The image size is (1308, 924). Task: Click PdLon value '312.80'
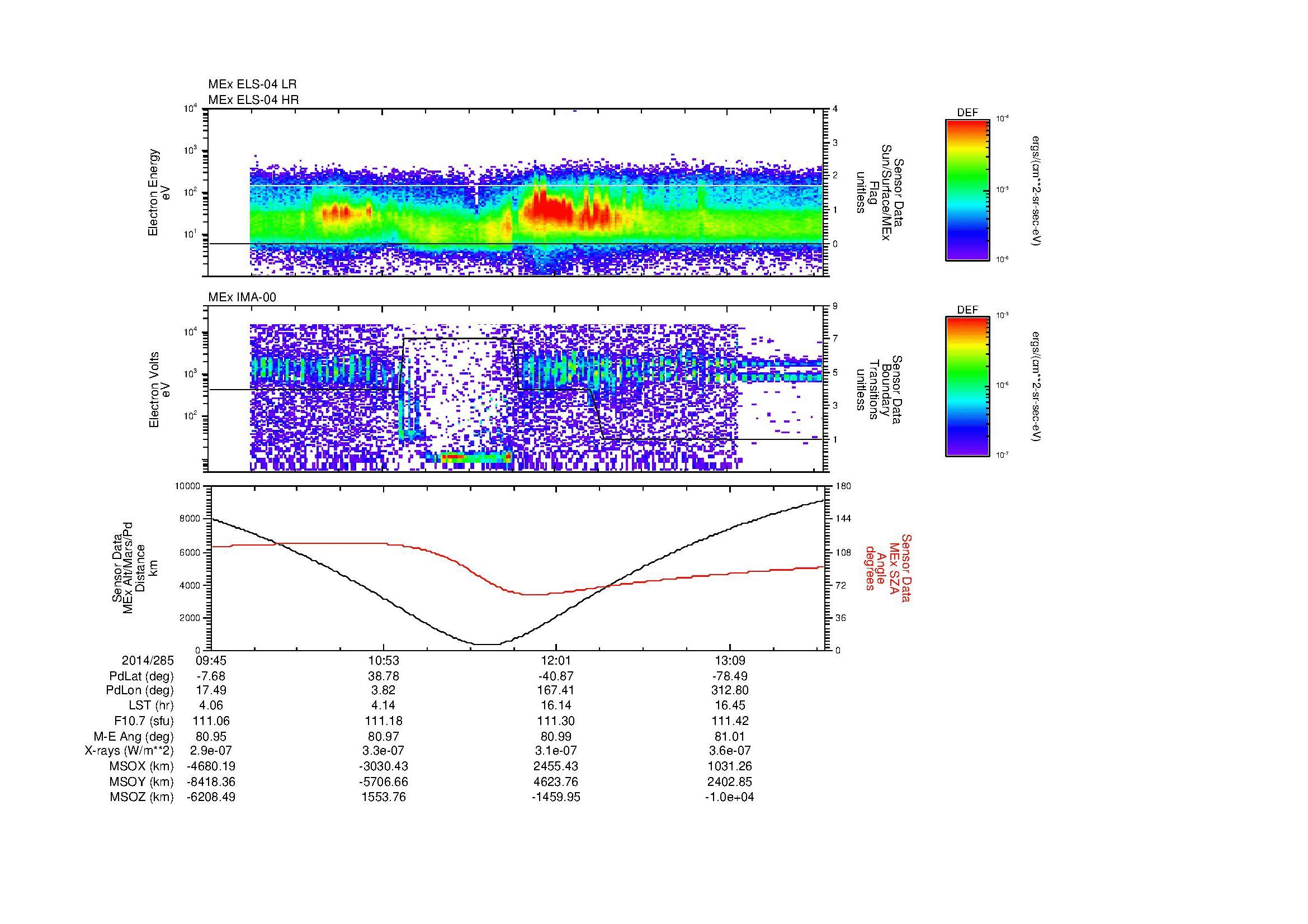[730, 690]
